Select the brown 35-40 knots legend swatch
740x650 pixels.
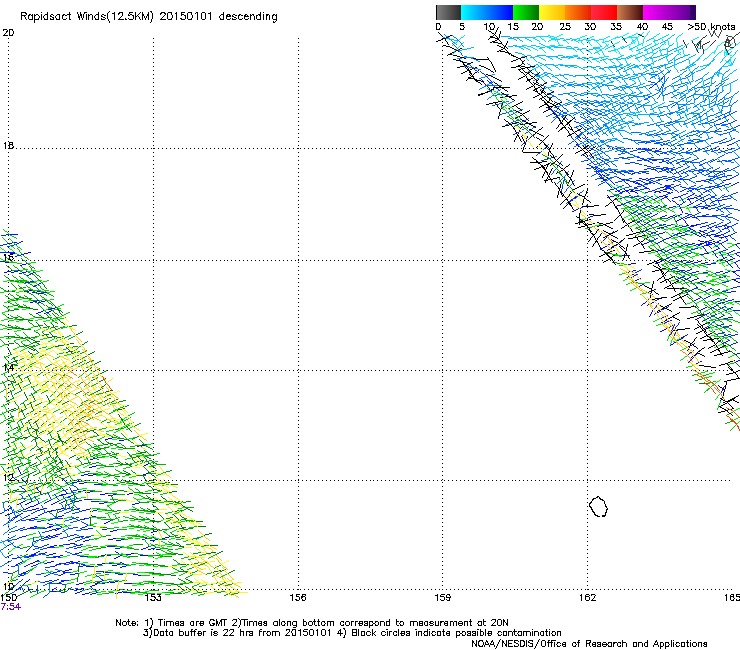tap(630, 12)
